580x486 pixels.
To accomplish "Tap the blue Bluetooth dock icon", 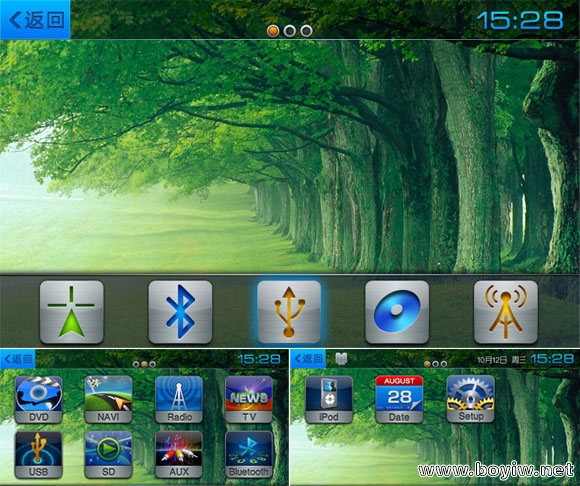I will tap(180, 312).
